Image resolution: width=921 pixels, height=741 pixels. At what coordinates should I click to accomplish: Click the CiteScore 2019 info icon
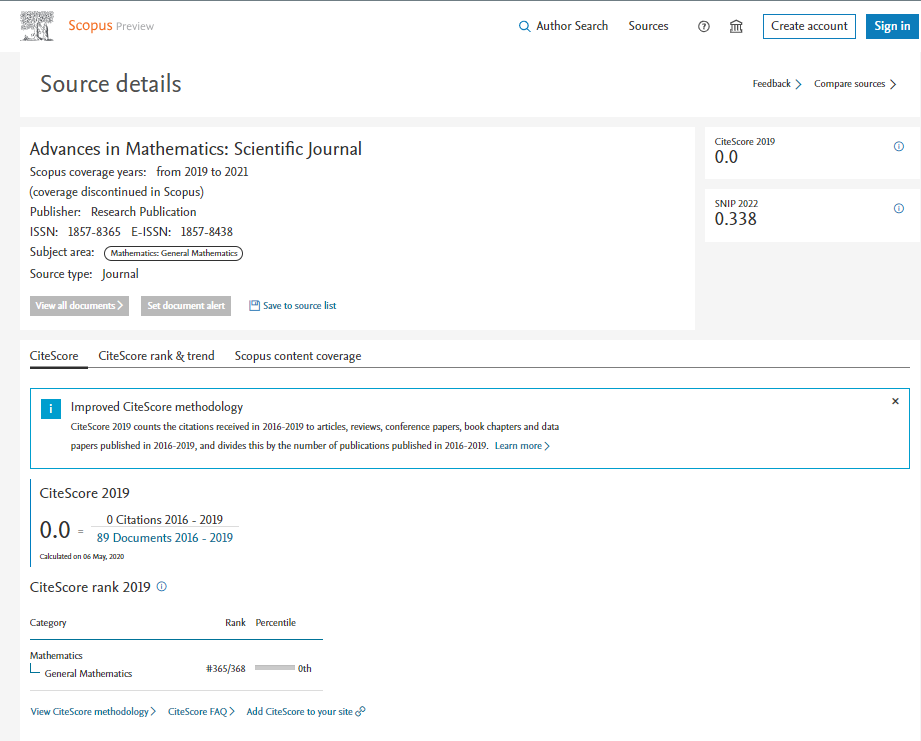[x=898, y=147]
